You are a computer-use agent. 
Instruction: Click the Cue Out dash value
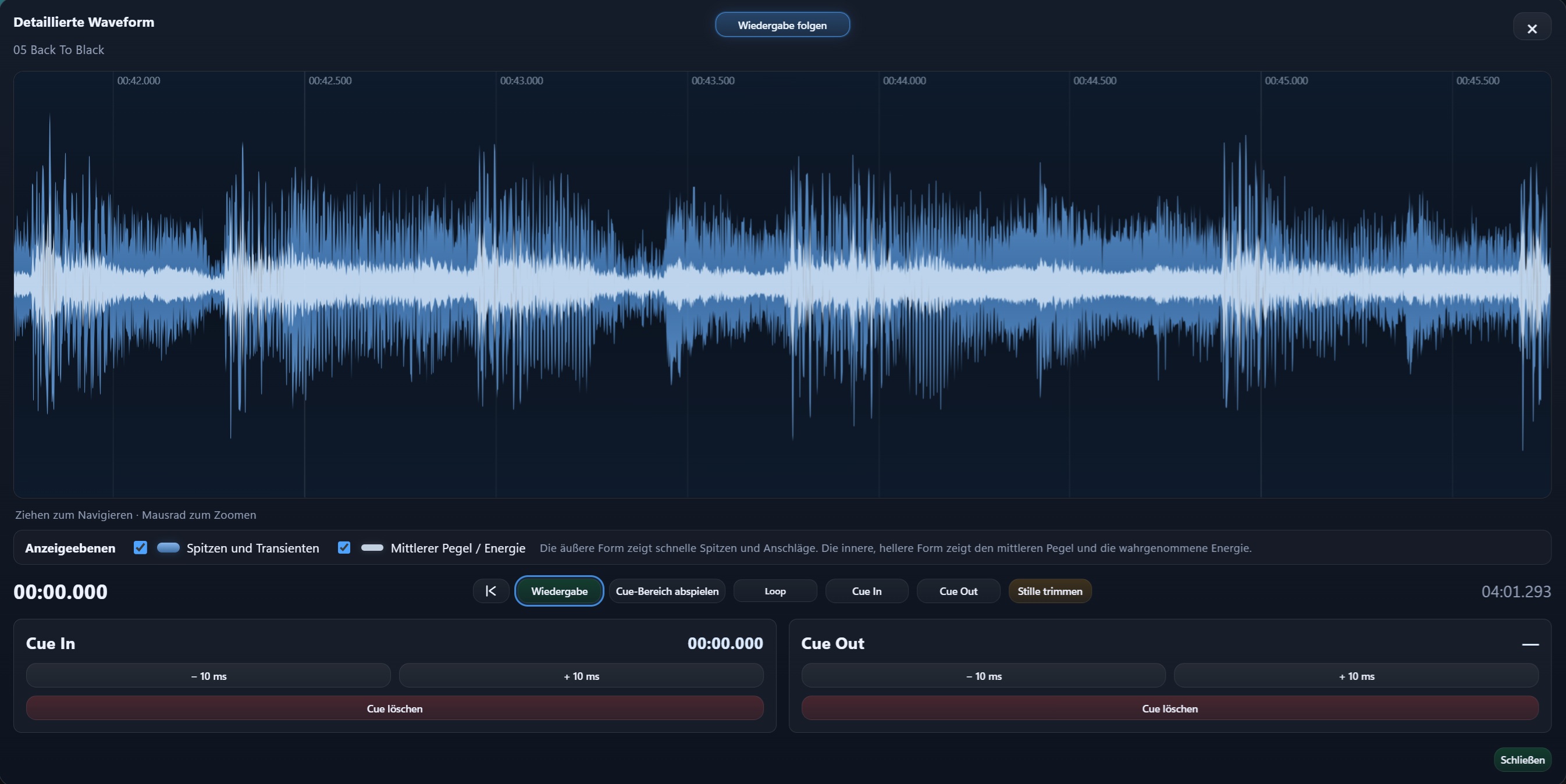pyautogui.click(x=1530, y=644)
